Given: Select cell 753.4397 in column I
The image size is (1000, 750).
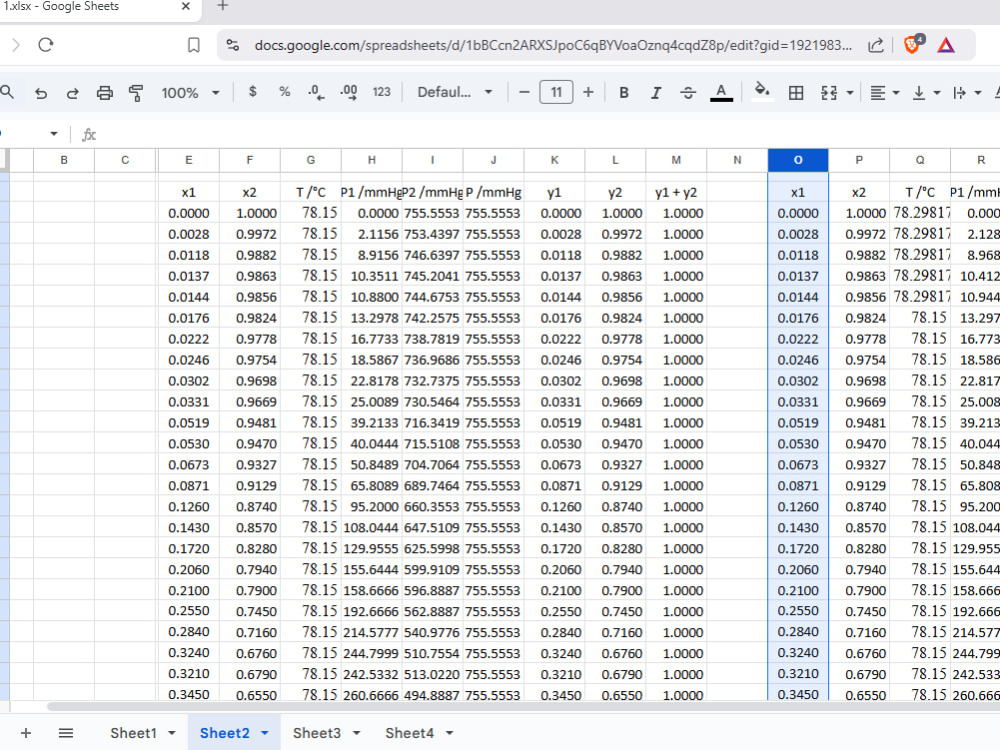Looking at the screenshot, I should click(x=432, y=234).
